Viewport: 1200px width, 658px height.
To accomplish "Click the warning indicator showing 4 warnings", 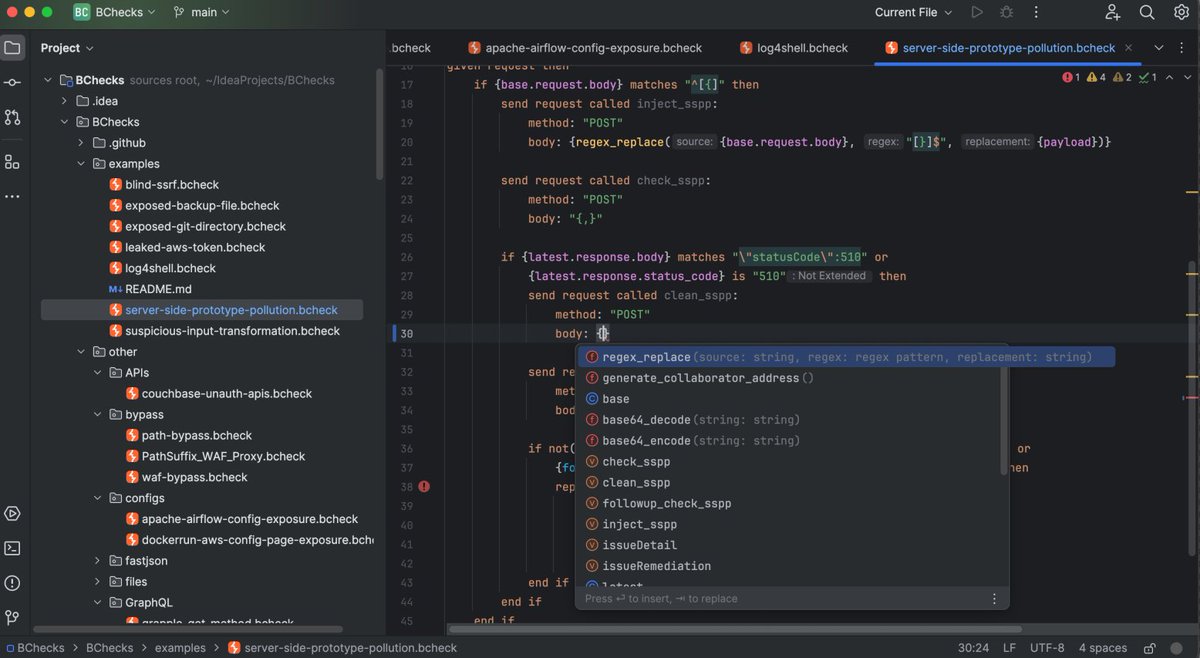I will (x=1096, y=77).
